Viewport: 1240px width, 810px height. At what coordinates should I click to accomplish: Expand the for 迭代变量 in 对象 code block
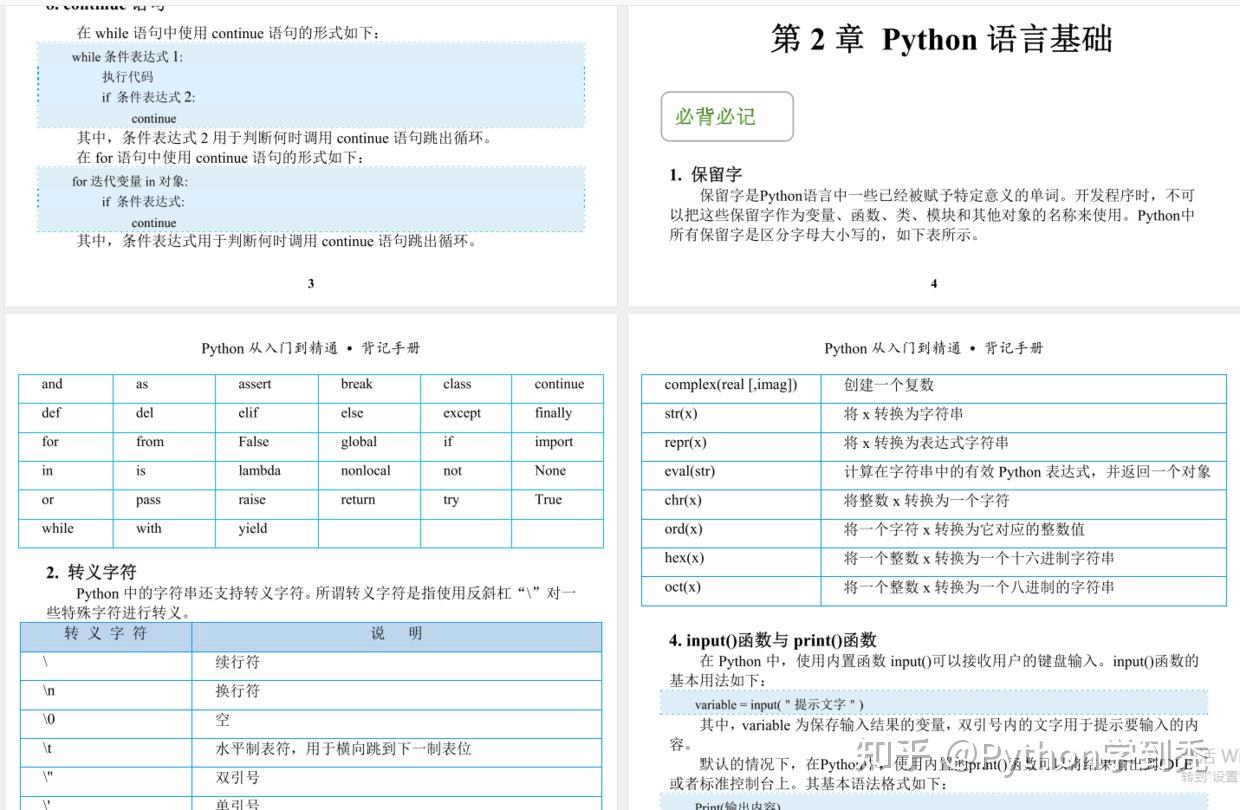[x=310, y=200]
